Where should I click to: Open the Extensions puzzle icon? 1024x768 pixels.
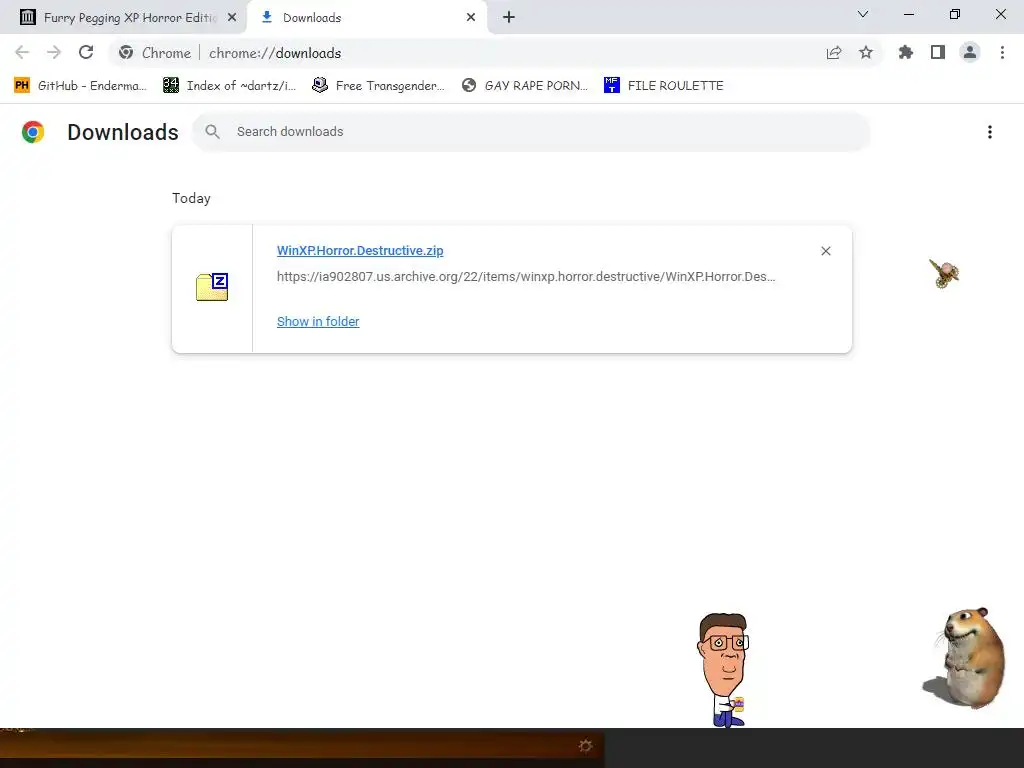[x=905, y=52]
